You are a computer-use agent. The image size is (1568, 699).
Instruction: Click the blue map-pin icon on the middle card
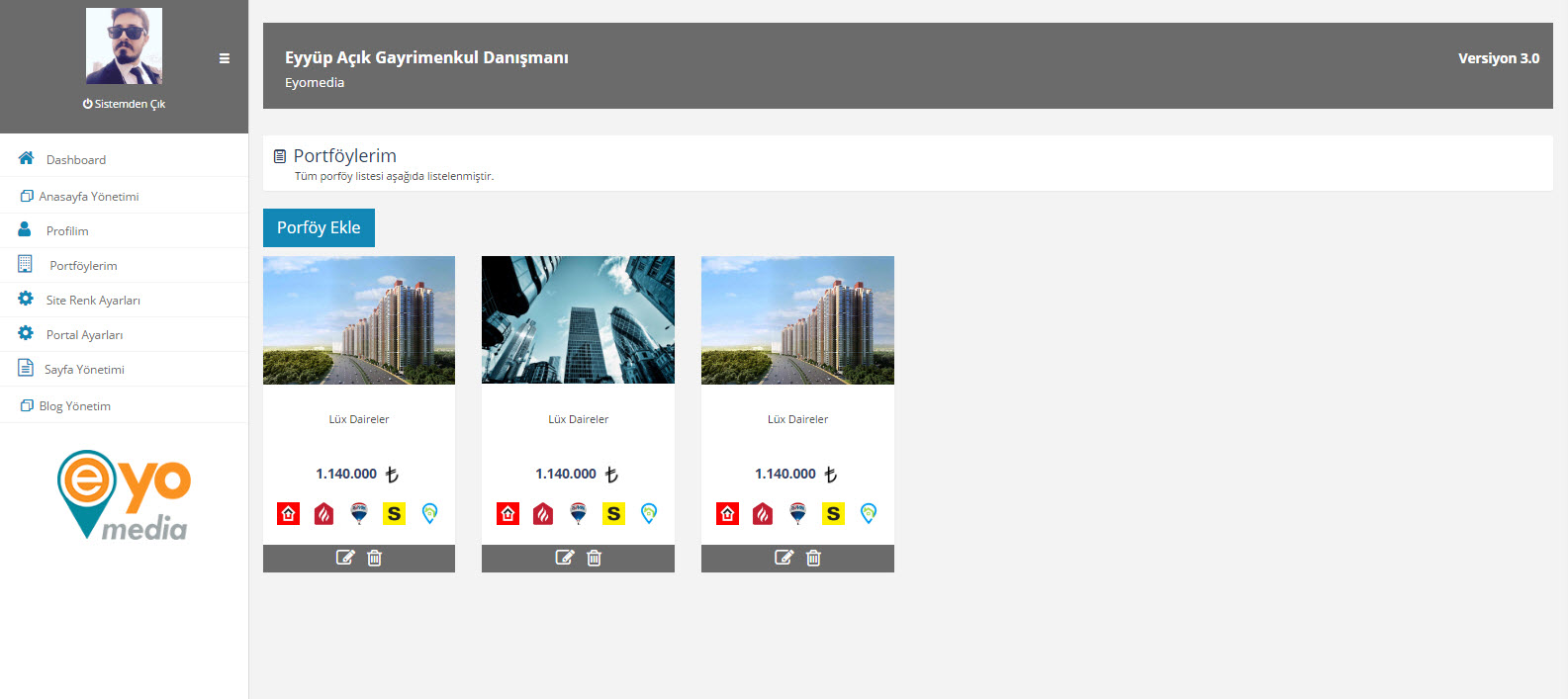(649, 513)
